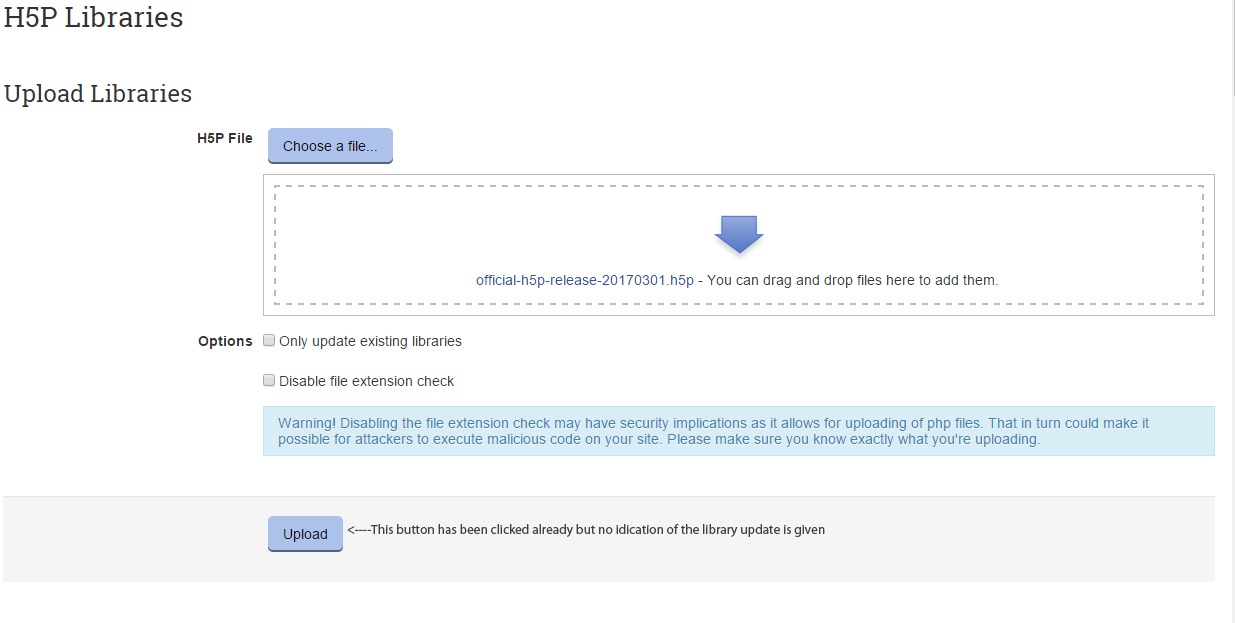The image size is (1235, 623).
Task: Enable Only update existing libraries checkbox
Action: (x=269, y=340)
